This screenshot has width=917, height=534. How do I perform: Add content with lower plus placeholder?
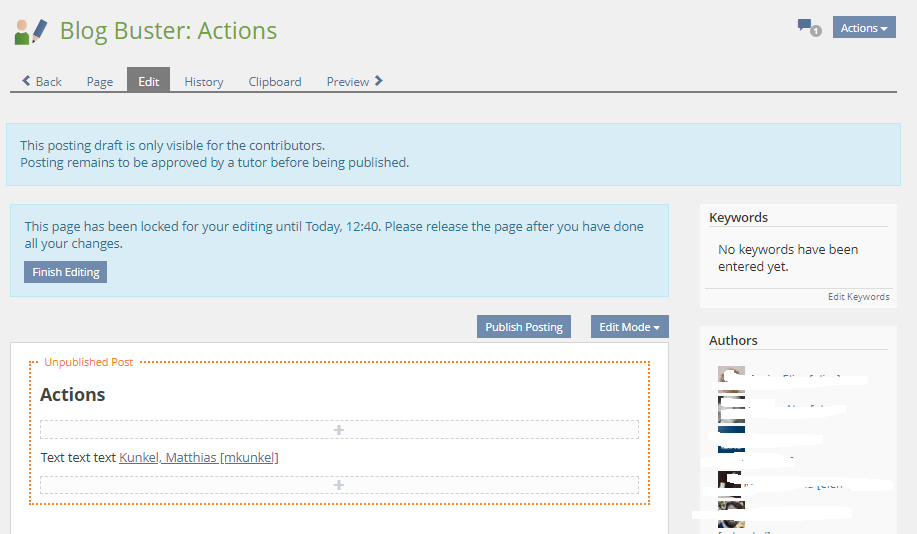point(339,485)
